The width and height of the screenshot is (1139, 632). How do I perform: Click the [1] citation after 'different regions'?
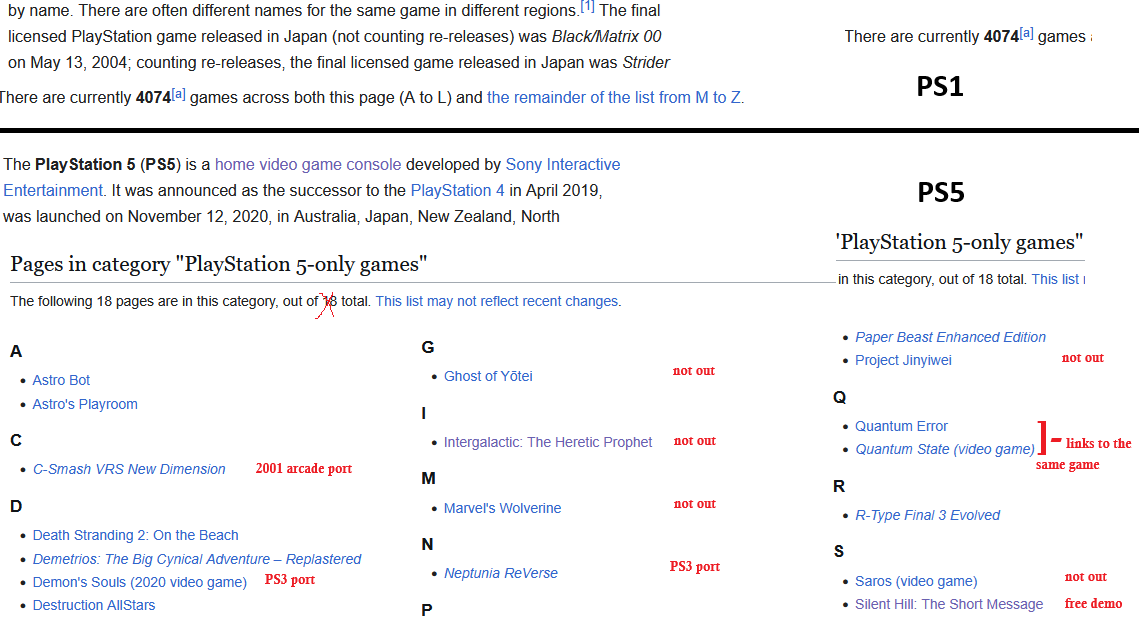[x=587, y=7]
